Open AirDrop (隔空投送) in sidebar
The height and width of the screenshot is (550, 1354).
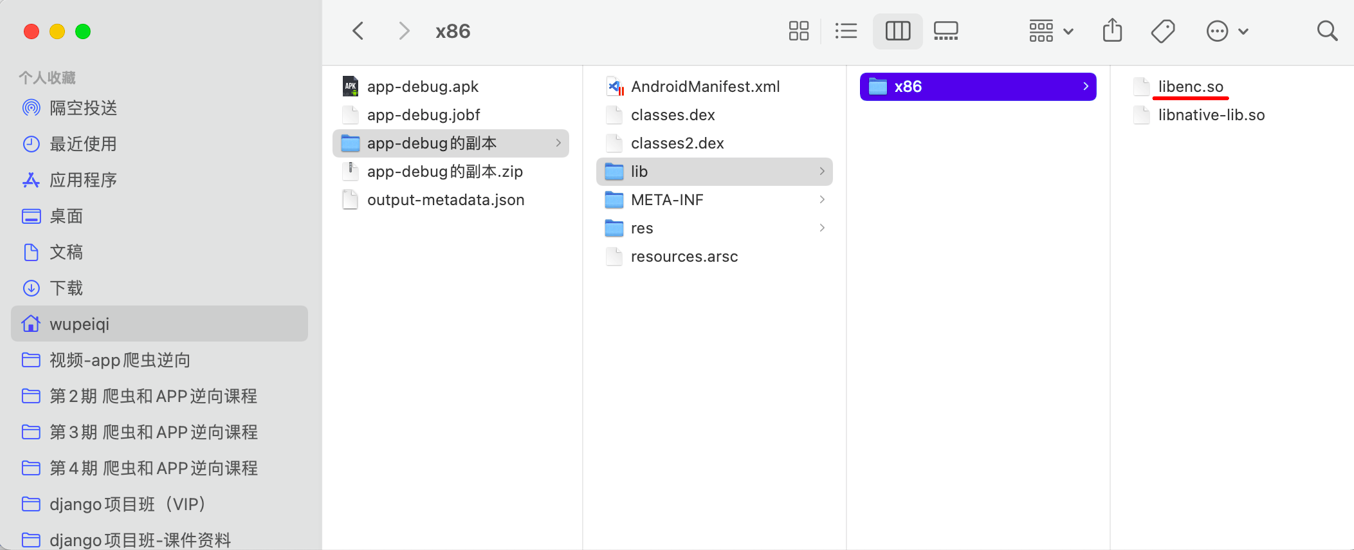click(x=84, y=108)
